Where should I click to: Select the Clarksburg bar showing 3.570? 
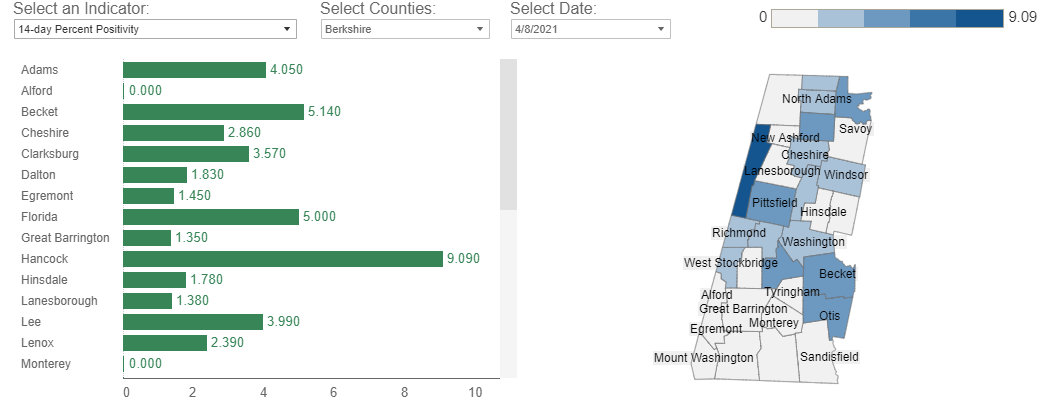tap(186, 154)
